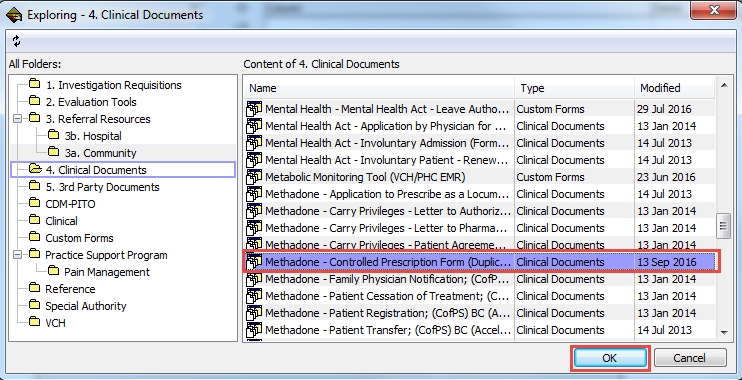Screen dimensions: 742x380
Task: Click document icon of Methadone Patient Transfer
Action: pos(254,330)
